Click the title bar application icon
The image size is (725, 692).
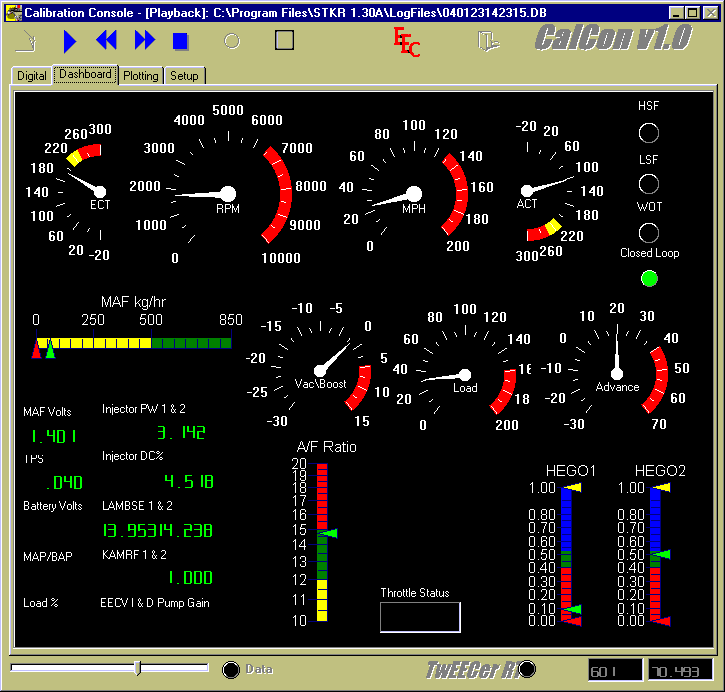point(13,12)
